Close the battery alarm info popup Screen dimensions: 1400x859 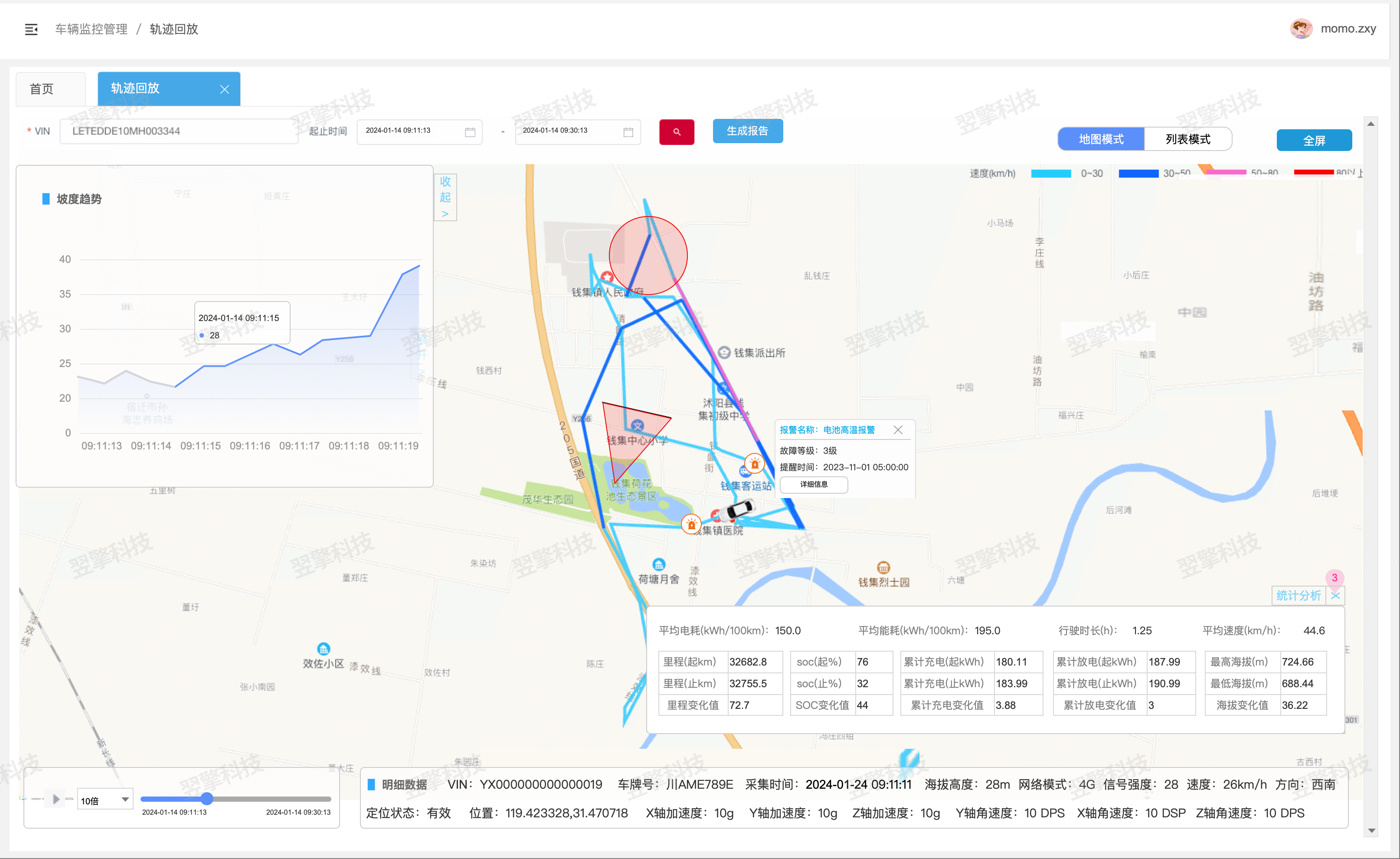[x=898, y=430]
